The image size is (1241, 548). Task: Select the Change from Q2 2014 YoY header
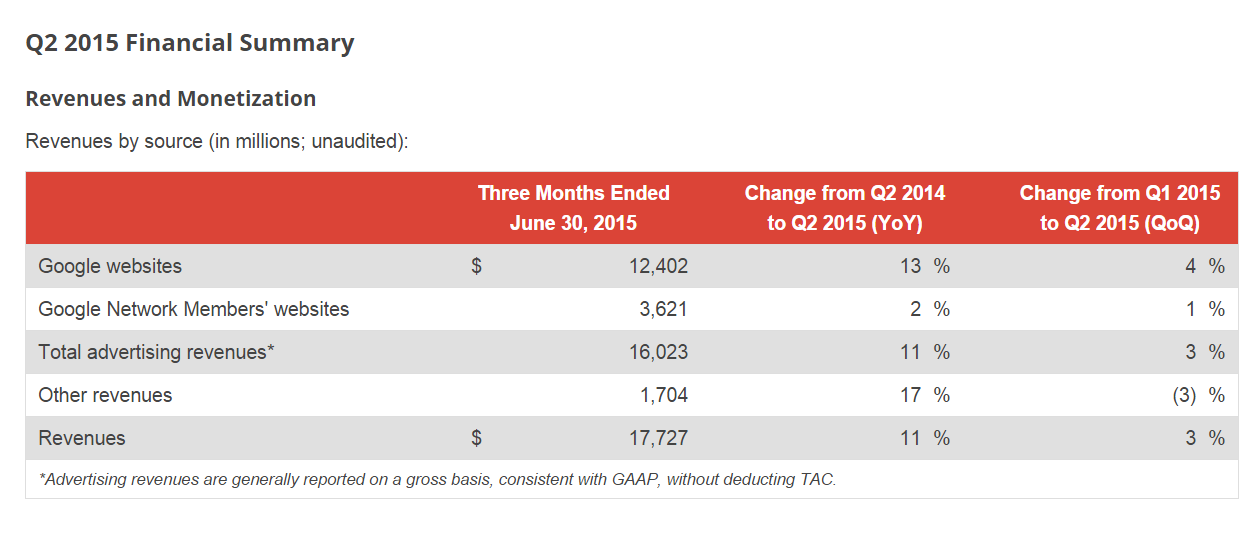[x=844, y=207]
